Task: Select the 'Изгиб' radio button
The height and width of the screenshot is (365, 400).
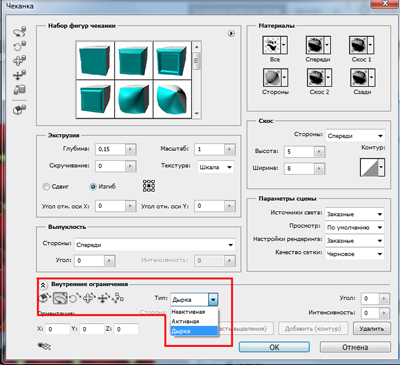Action: [x=93, y=187]
